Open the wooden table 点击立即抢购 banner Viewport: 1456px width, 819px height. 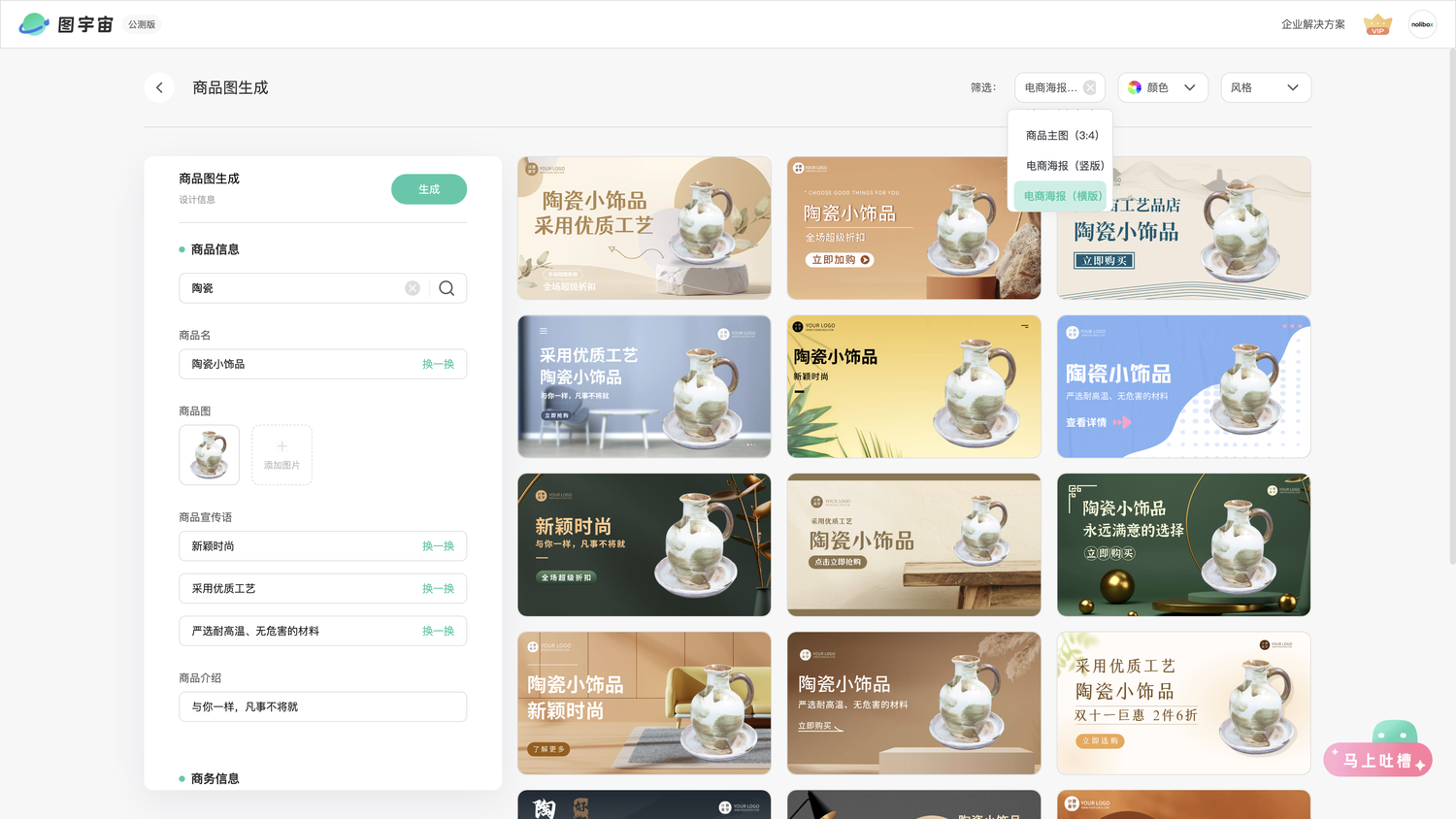[913, 544]
